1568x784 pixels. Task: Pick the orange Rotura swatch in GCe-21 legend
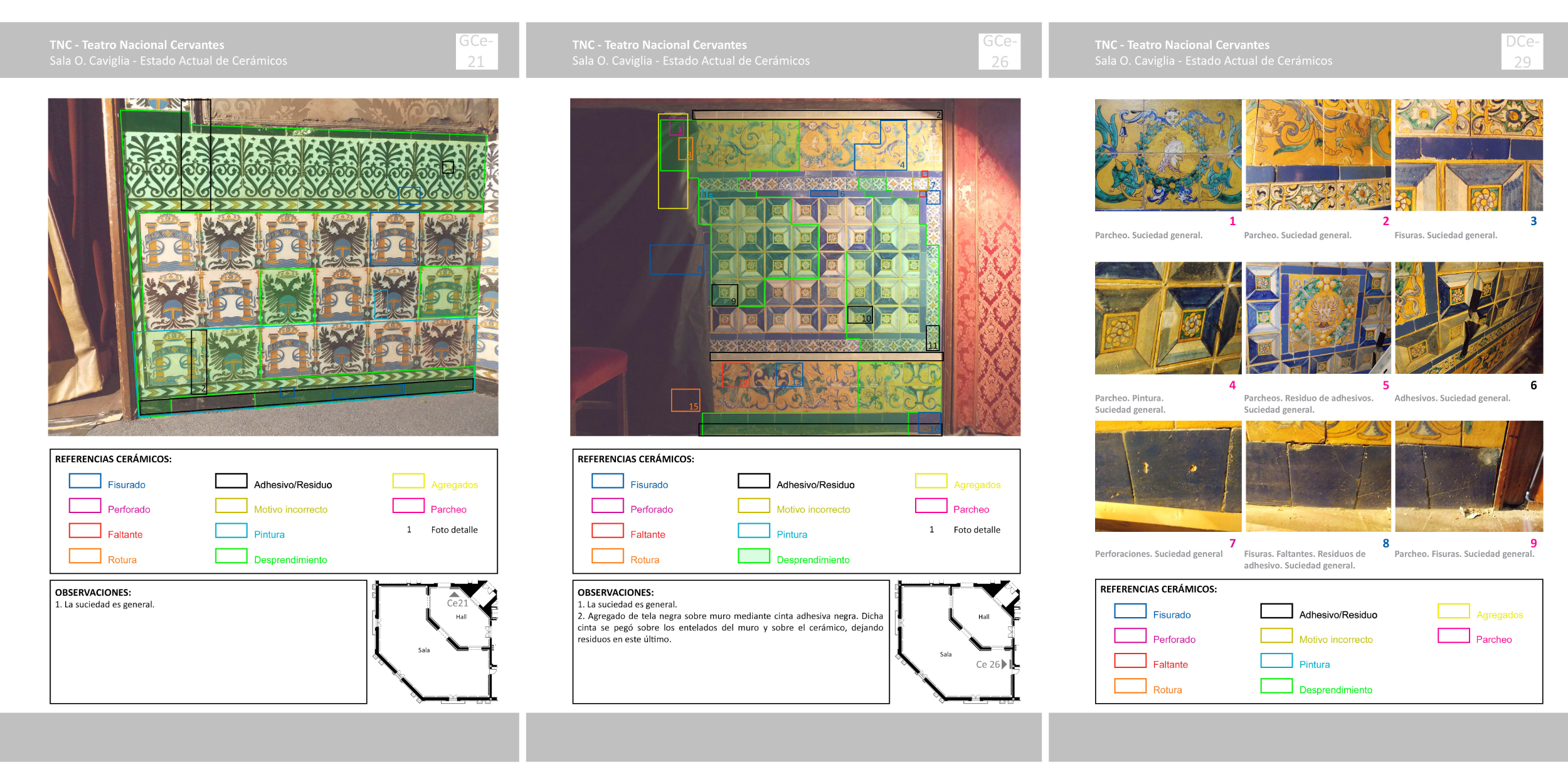click(85, 556)
